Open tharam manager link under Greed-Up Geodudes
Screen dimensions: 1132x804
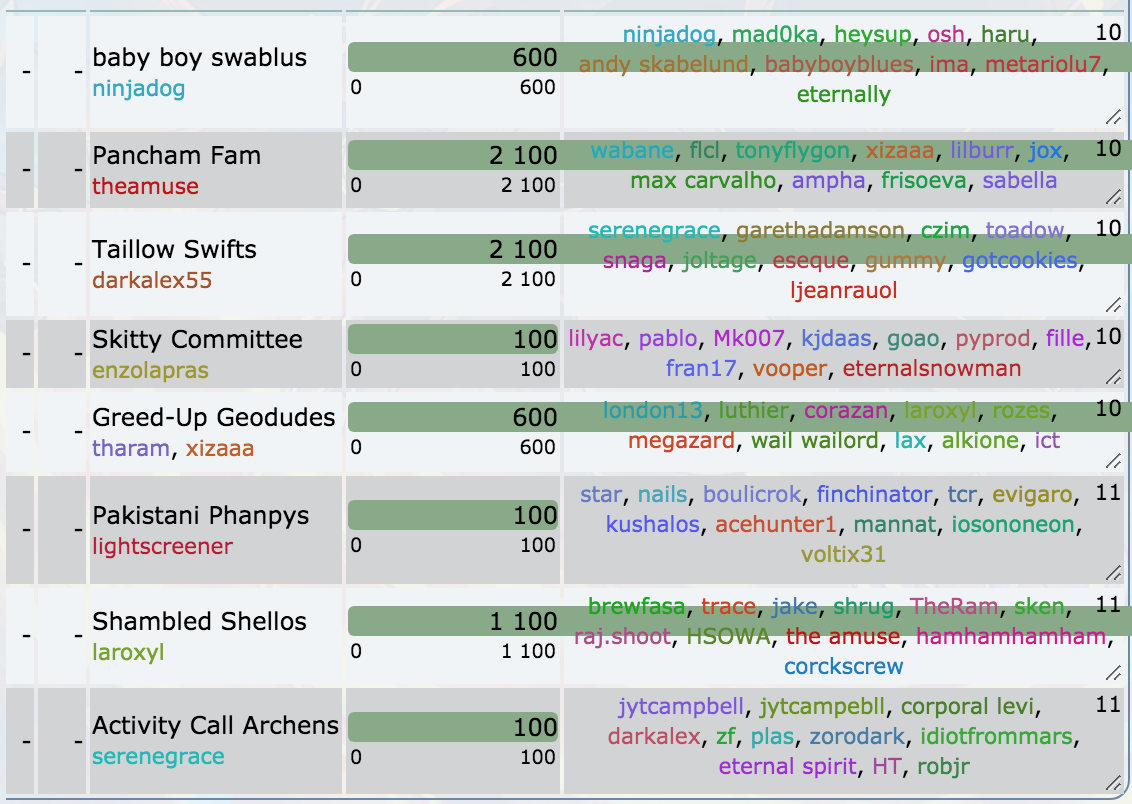(x=131, y=448)
